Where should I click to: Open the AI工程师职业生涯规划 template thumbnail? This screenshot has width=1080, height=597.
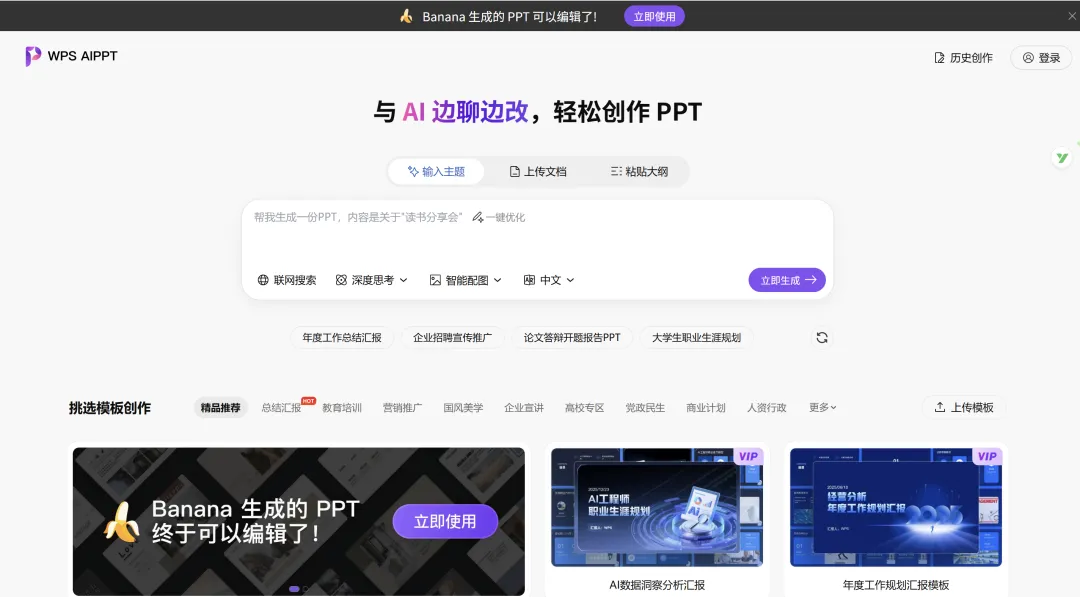[x=657, y=507]
